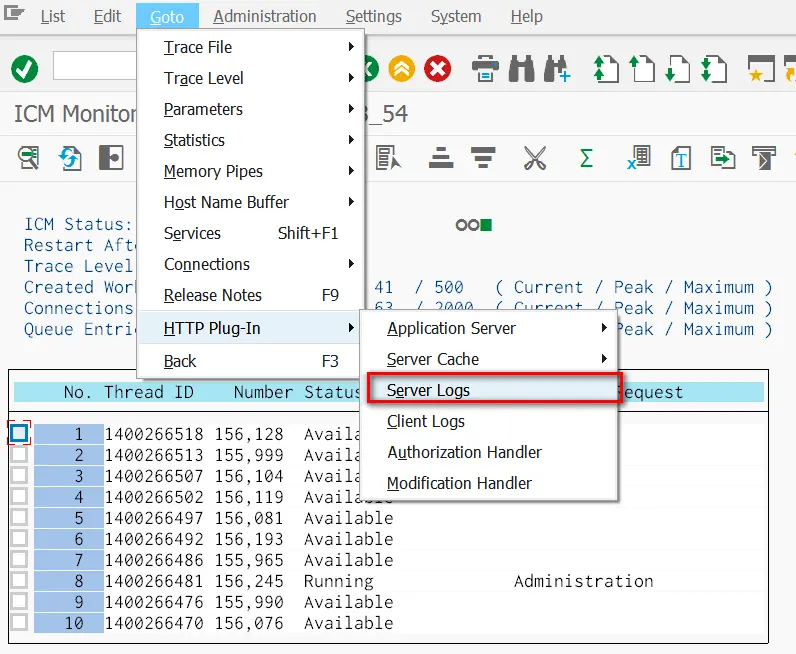Expand the Trace File submenu
The image size is (796, 654).
251,47
